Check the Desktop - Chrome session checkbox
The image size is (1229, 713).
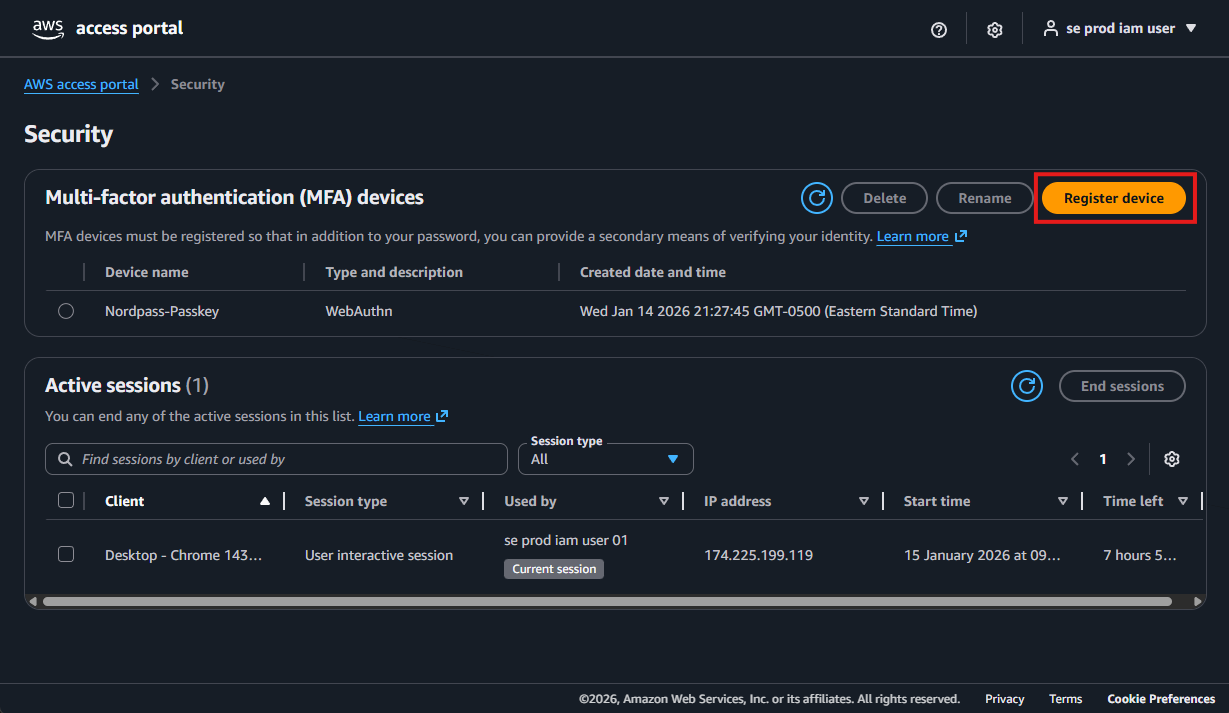tap(66, 554)
